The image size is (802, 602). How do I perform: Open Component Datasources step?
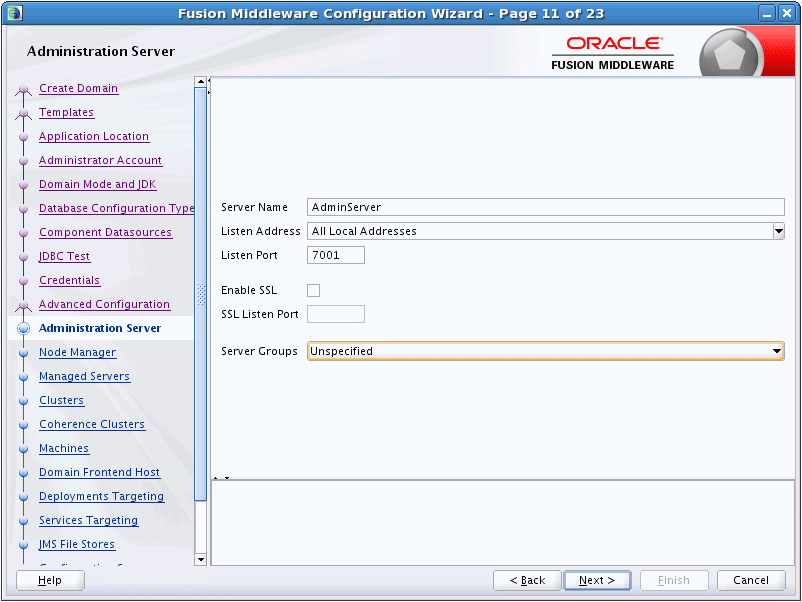pos(105,232)
